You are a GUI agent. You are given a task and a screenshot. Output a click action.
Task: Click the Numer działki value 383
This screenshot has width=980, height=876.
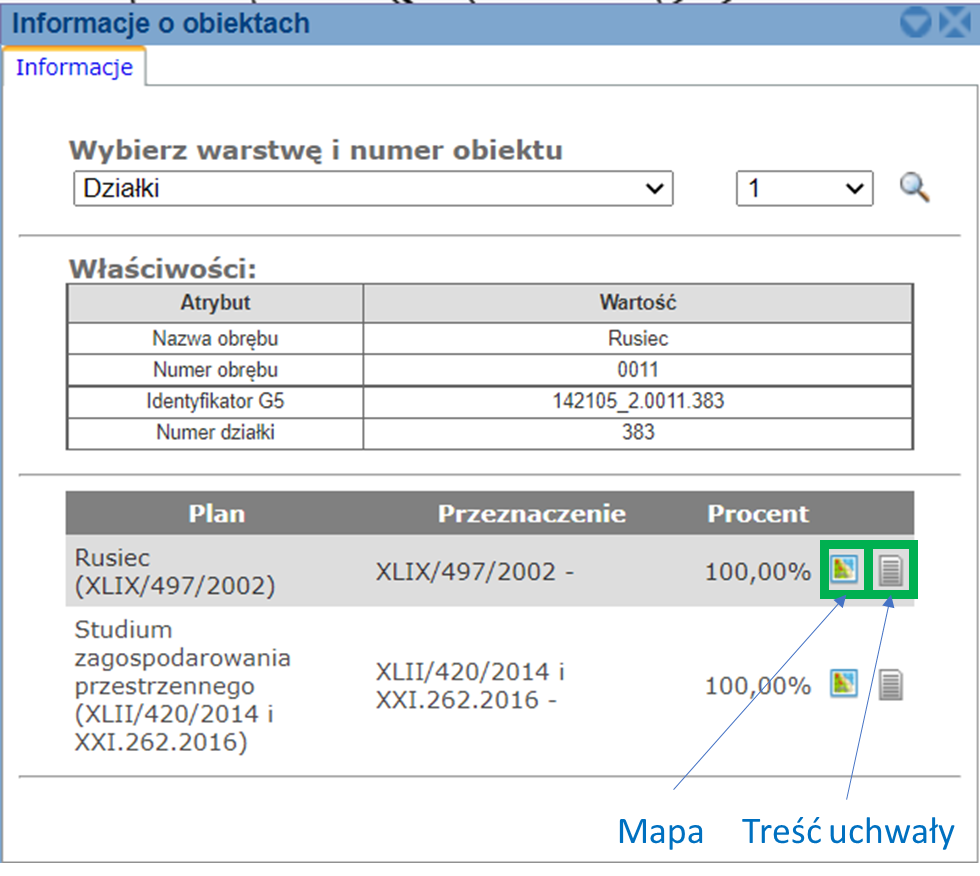tap(638, 432)
